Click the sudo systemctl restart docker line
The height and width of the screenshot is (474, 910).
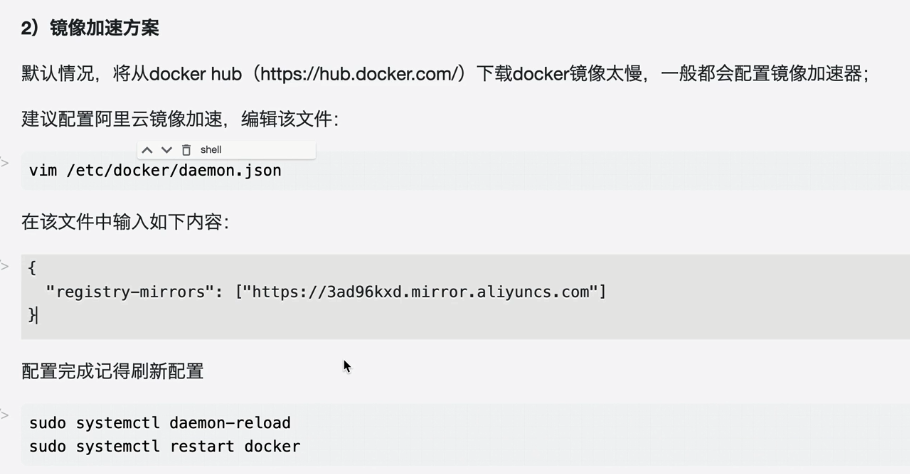point(165,447)
